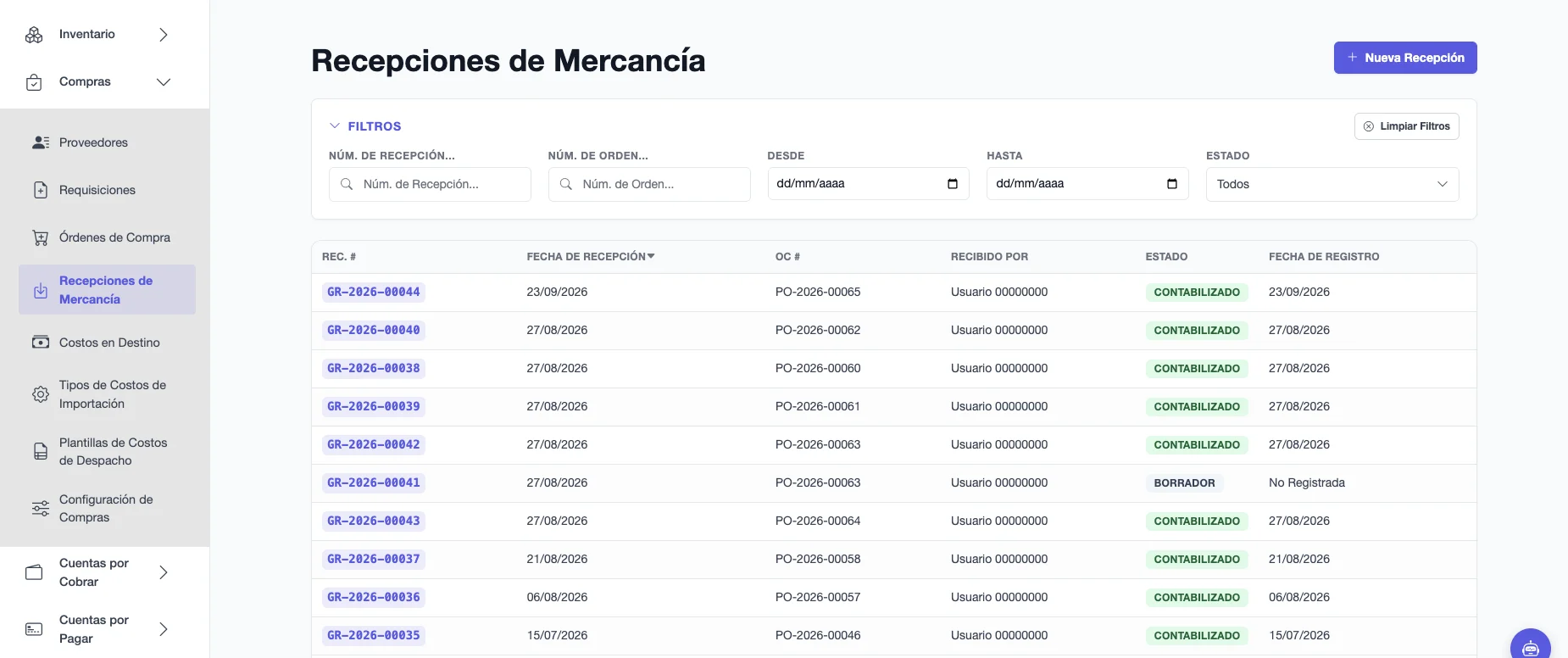Open reception GR-2026-00037
The width and height of the screenshot is (1568, 658).
coord(374,559)
